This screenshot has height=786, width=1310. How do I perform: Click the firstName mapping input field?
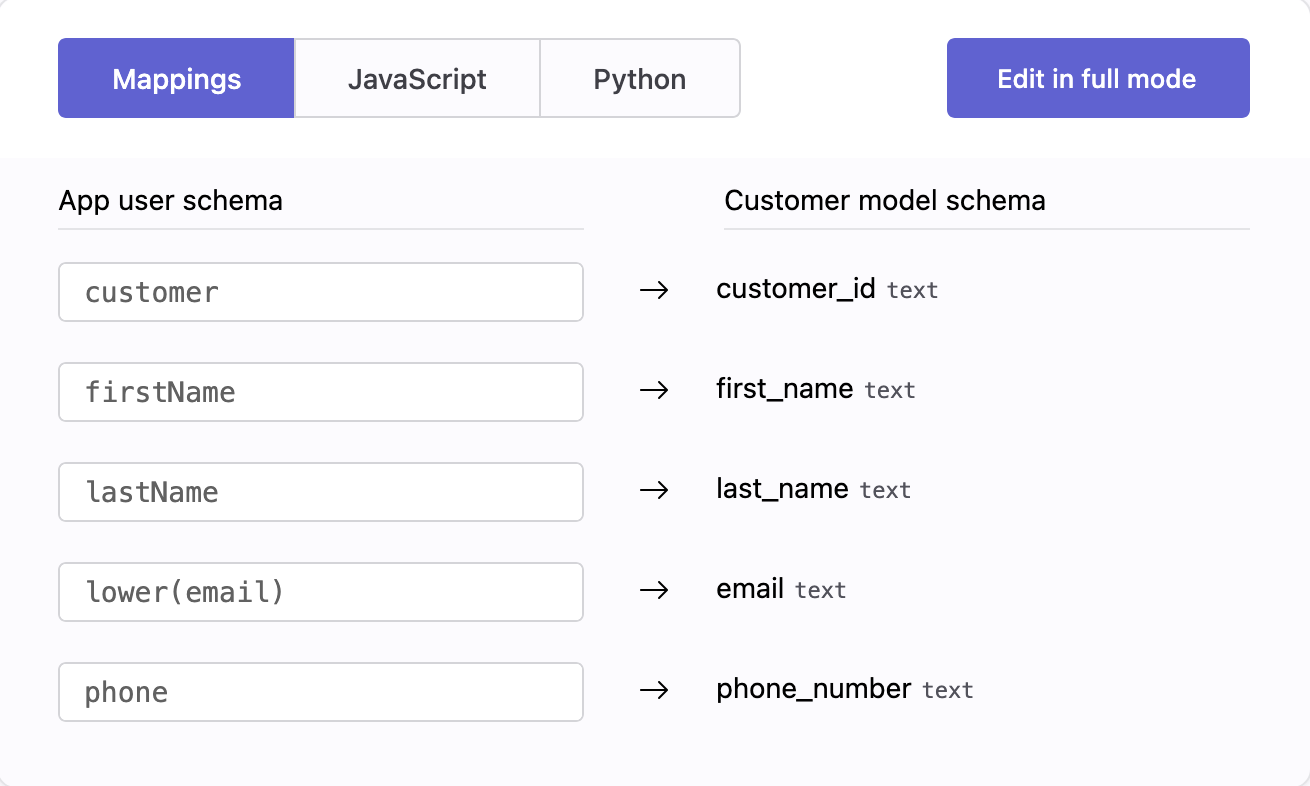(320, 392)
